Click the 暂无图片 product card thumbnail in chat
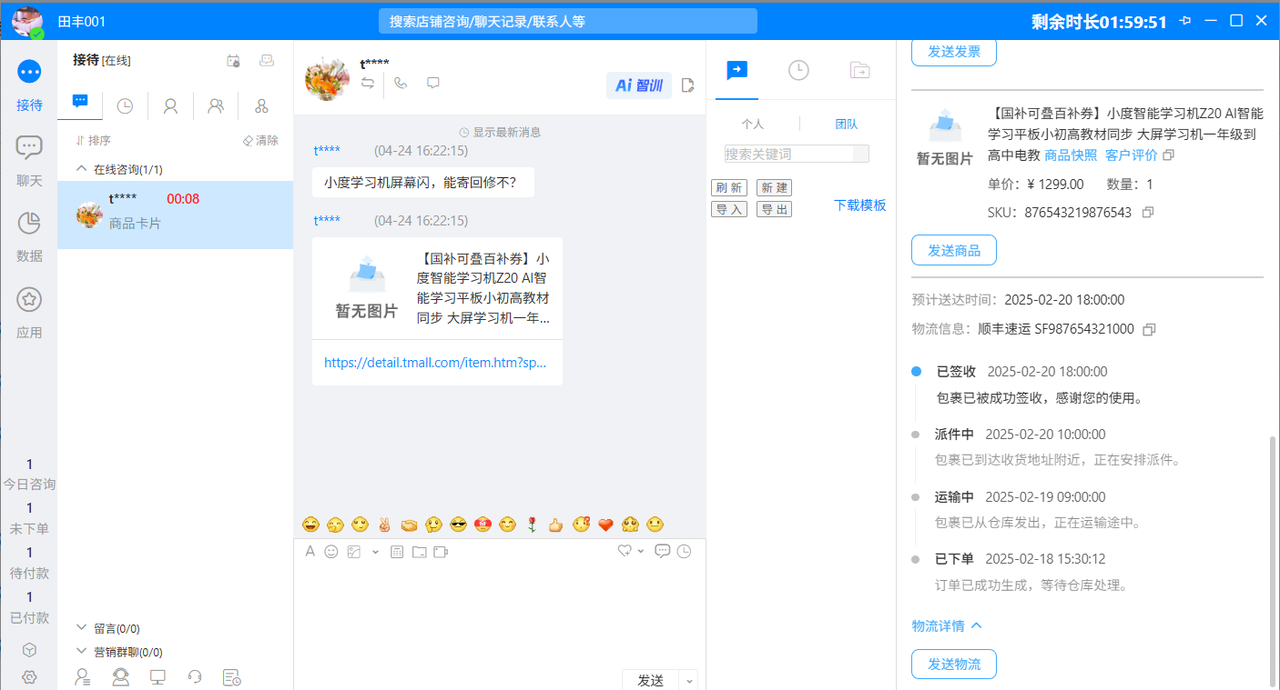This screenshot has height=690, width=1280. 366,287
